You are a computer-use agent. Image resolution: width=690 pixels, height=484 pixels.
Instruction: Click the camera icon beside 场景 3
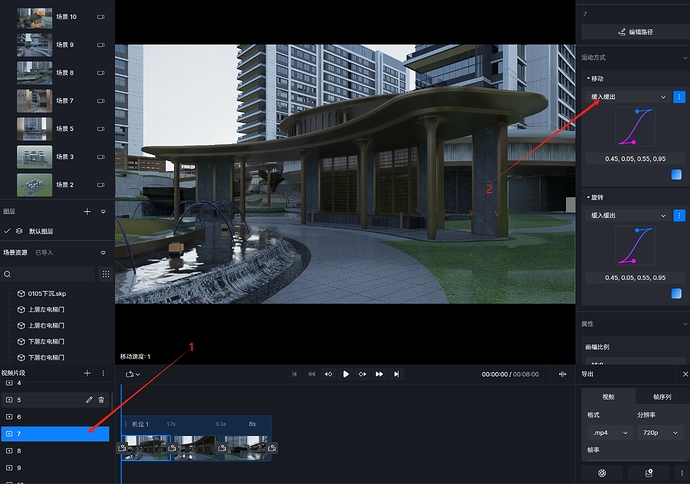[101, 157]
